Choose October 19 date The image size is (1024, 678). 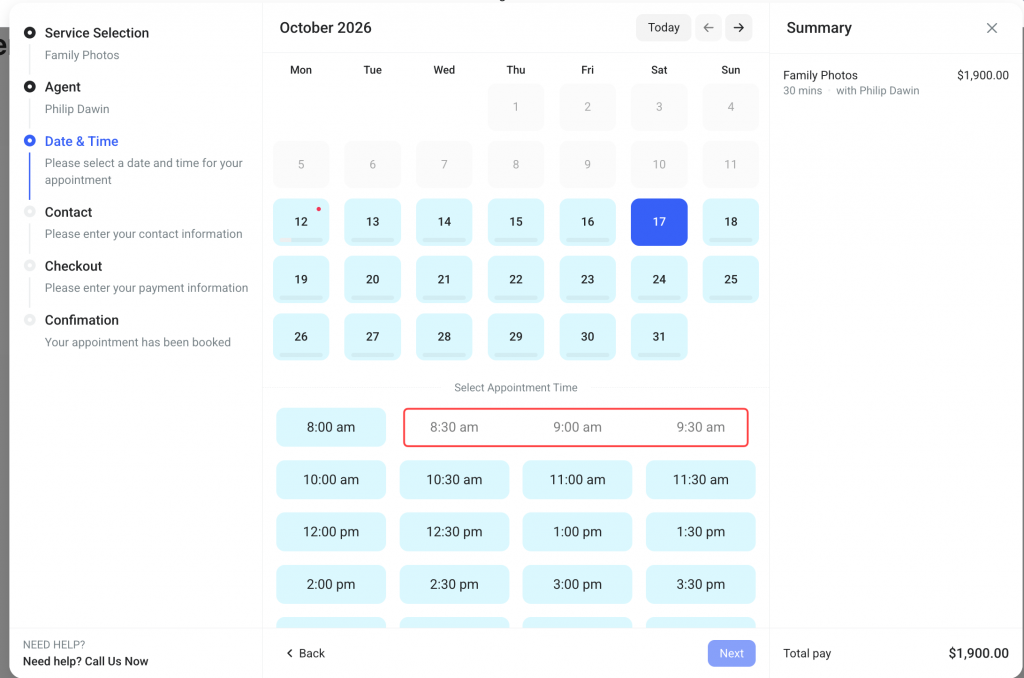point(301,280)
